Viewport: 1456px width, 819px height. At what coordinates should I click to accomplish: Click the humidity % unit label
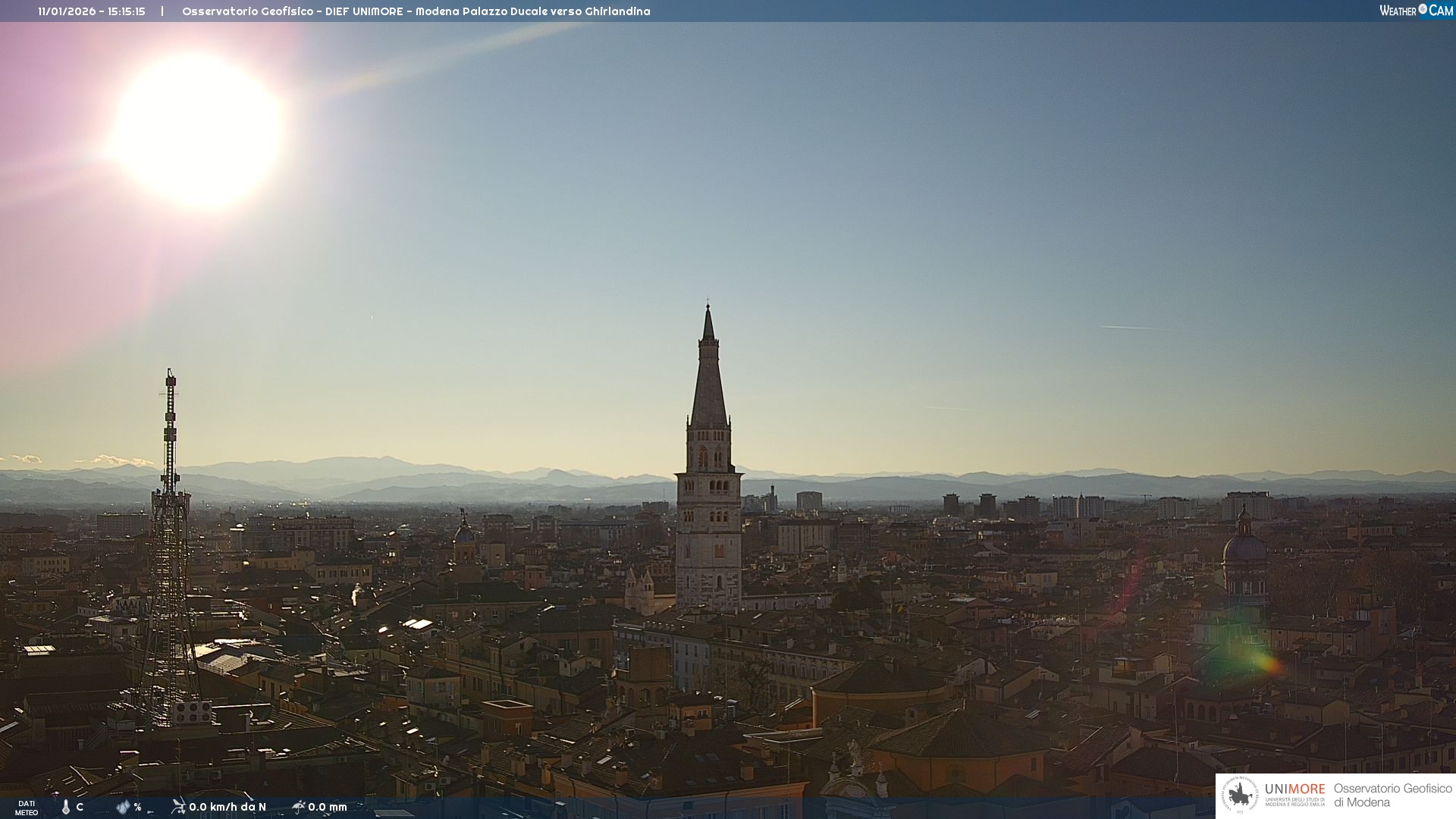click(x=137, y=807)
